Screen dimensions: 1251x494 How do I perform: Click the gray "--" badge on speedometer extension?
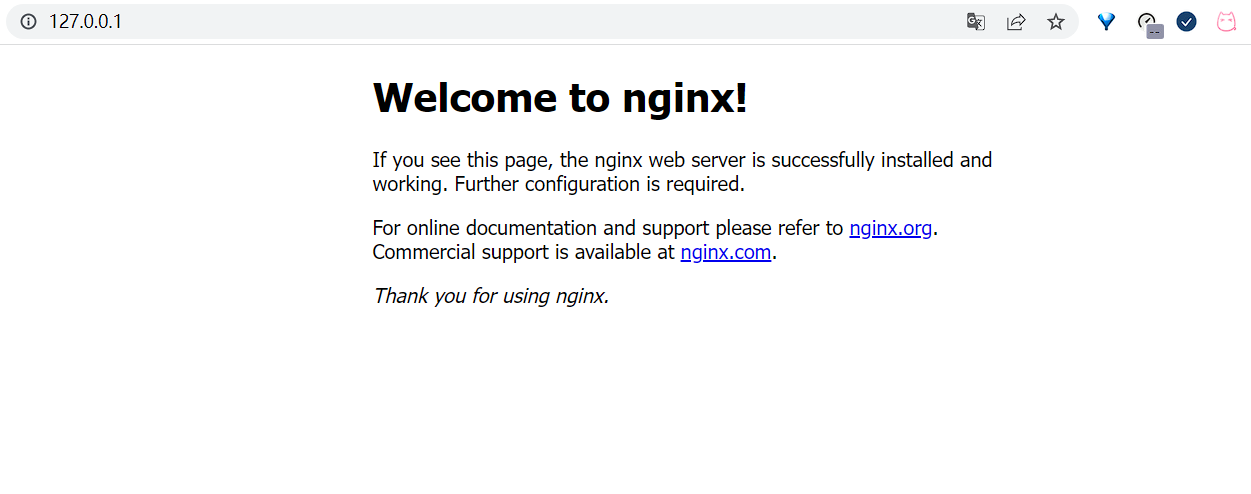(1155, 31)
